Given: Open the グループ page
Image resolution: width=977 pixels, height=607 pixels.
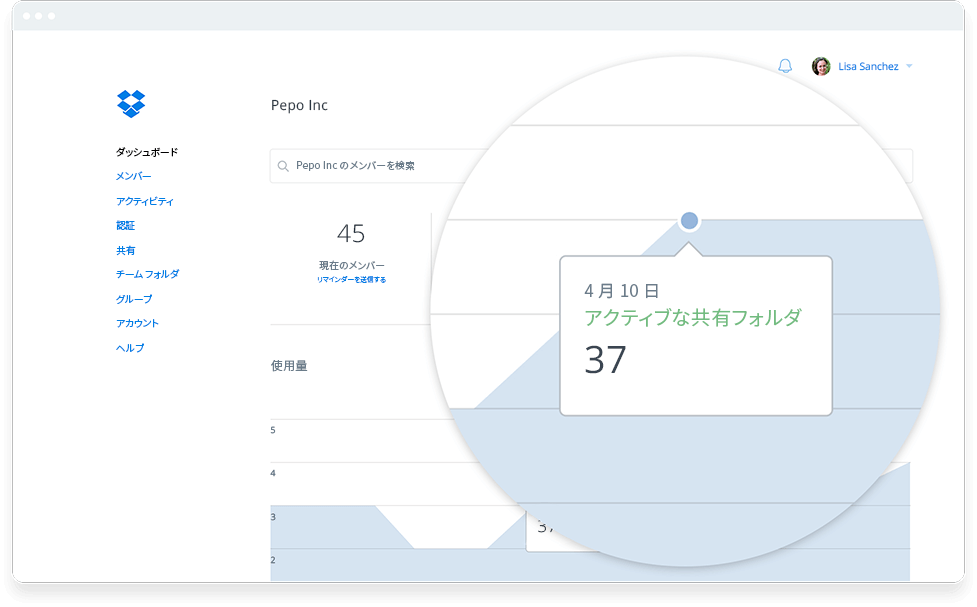Looking at the screenshot, I should 133,299.
